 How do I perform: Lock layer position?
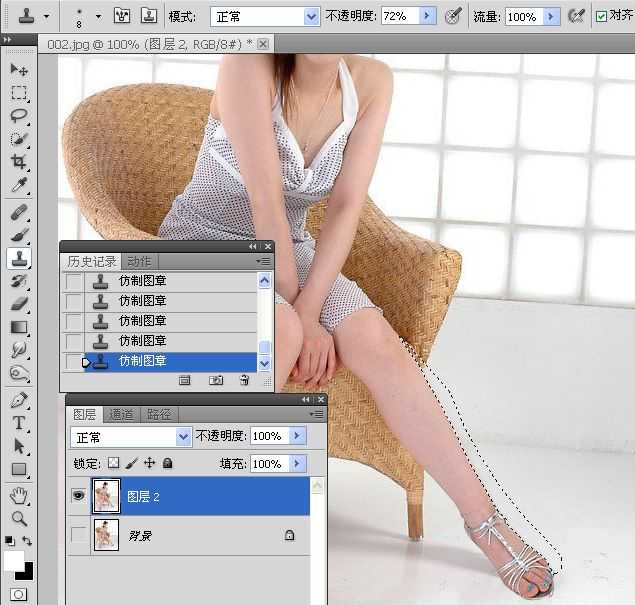coord(150,463)
